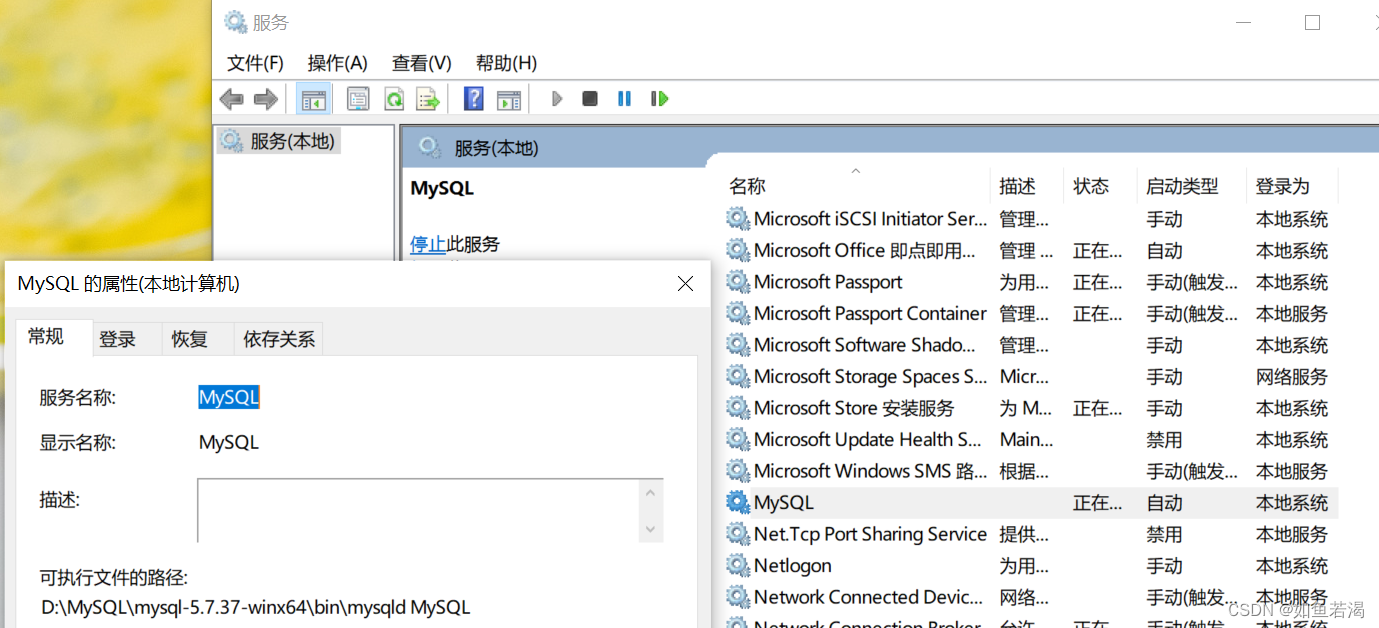This screenshot has width=1379, height=628.
Task: Switch to the 依存关系 tab
Action: click(x=279, y=339)
